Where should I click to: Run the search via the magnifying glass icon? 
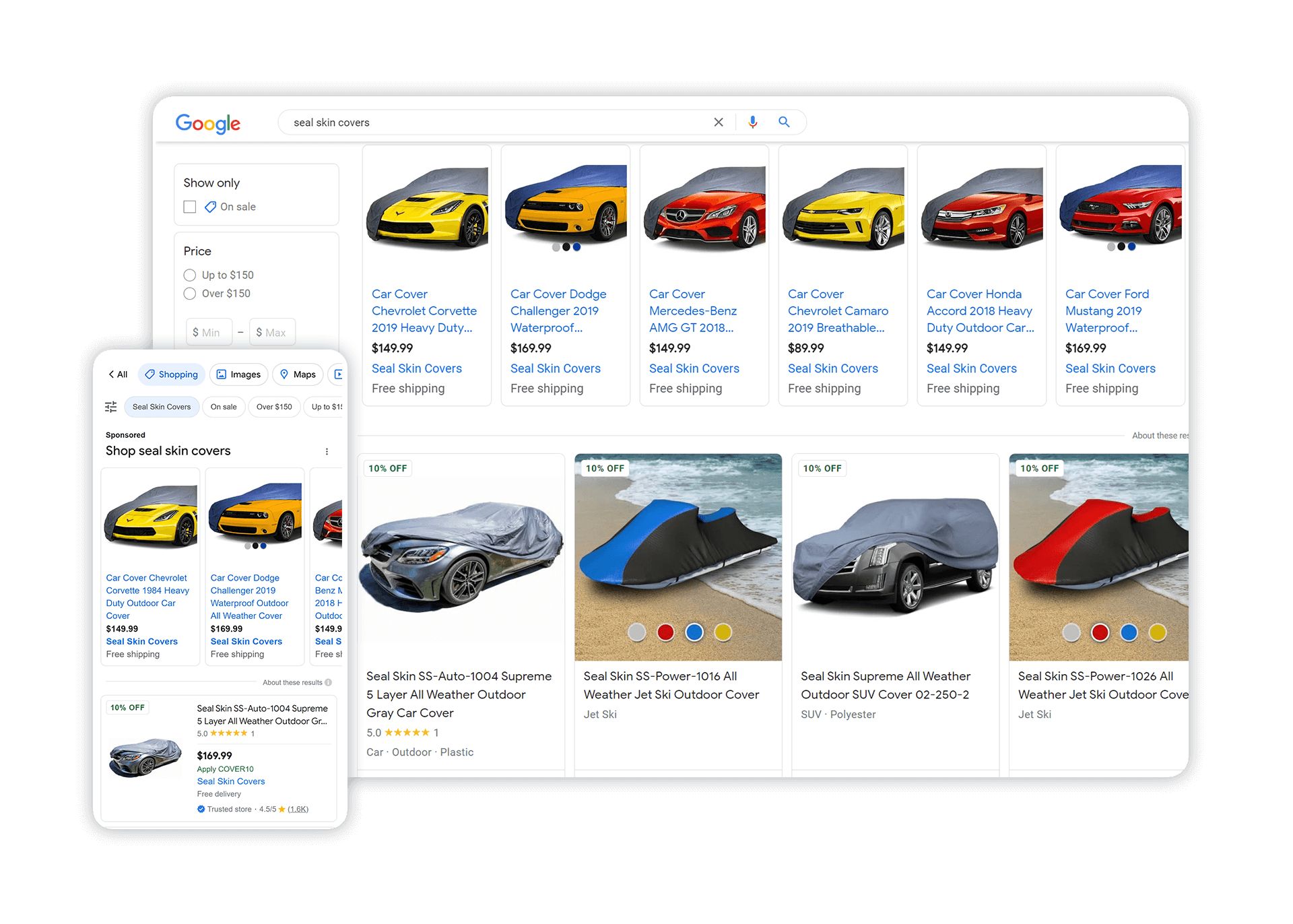click(x=783, y=122)
